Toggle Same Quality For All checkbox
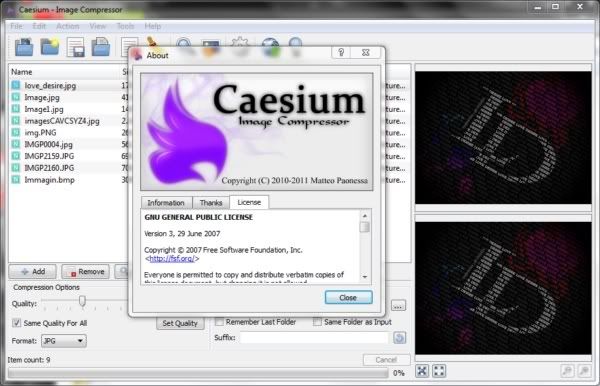Viewport: 600px width, 386px height. point(16,323)
